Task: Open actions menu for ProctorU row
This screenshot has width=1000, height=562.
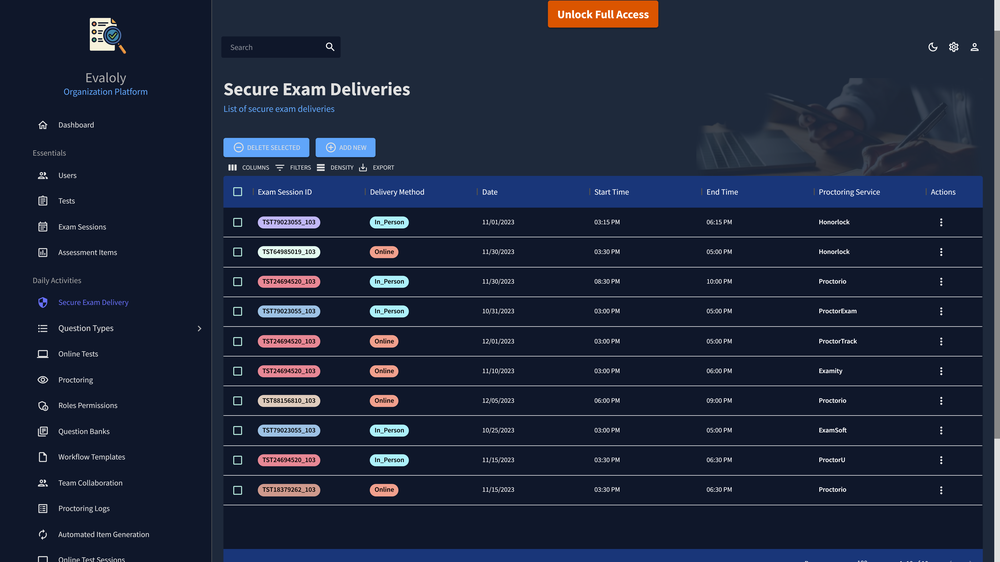Action: [941, 460]
